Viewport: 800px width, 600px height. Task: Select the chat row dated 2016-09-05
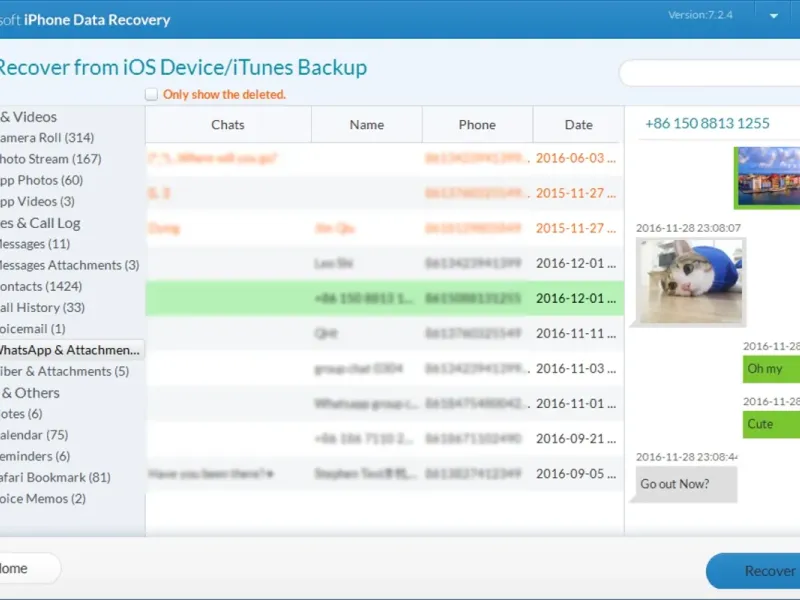(385, 473)
